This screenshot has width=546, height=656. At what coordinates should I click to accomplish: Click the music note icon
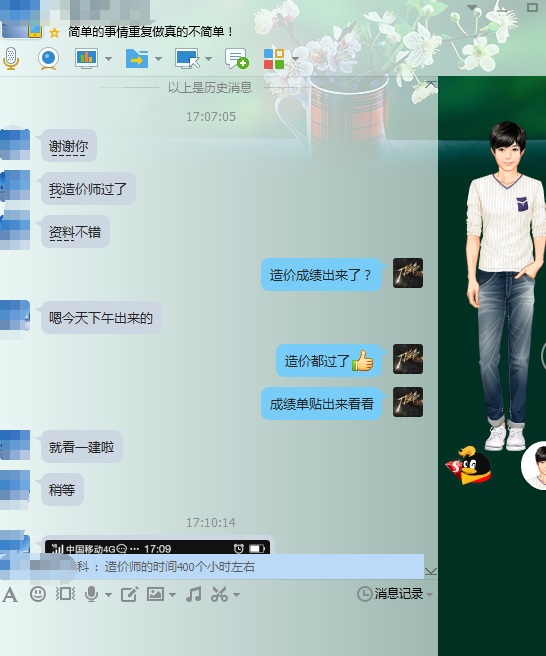coord(193,594)
